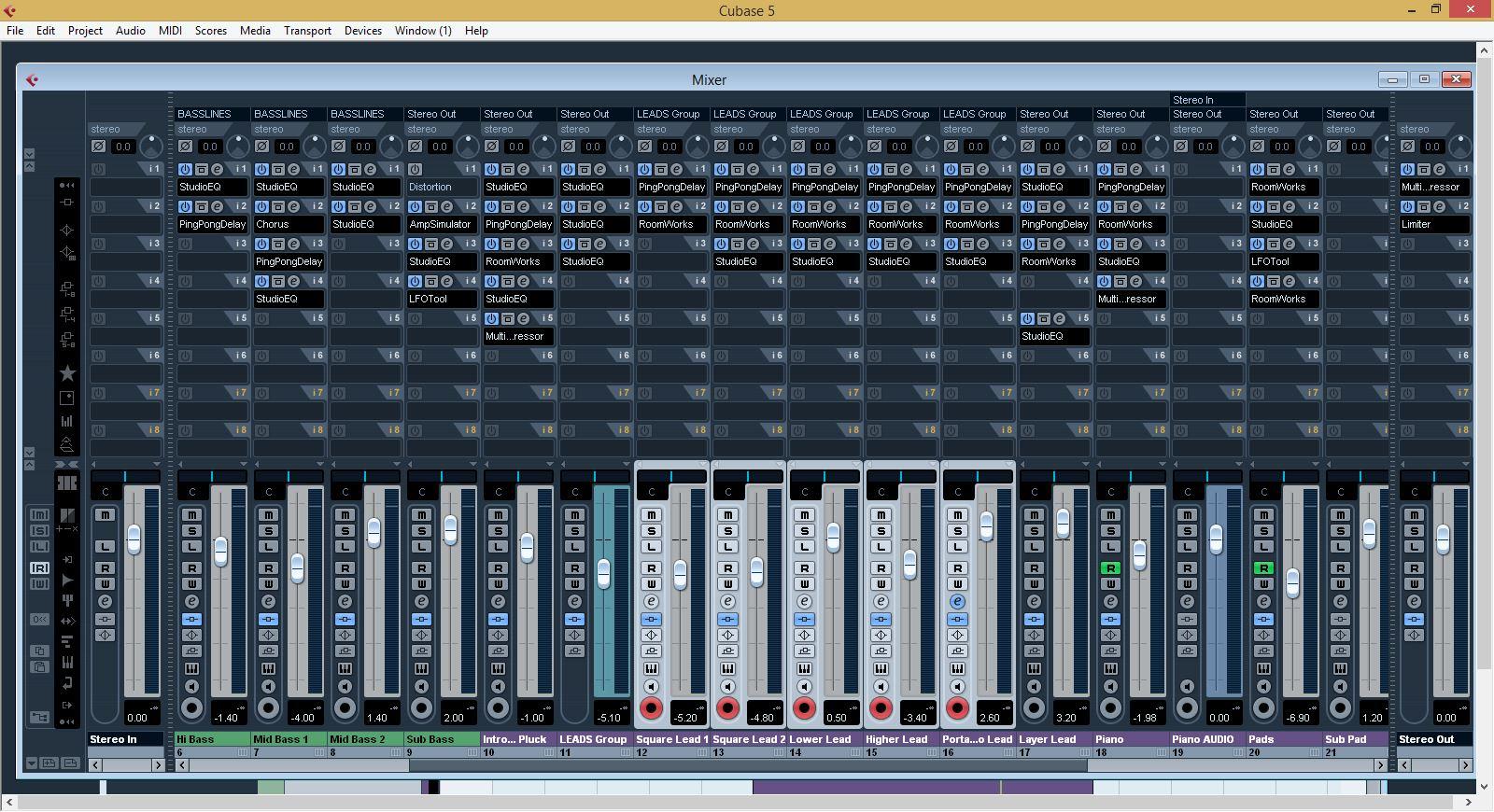
Task: Select the Piano AUDIO channel name
Action: coord(1203,739)
